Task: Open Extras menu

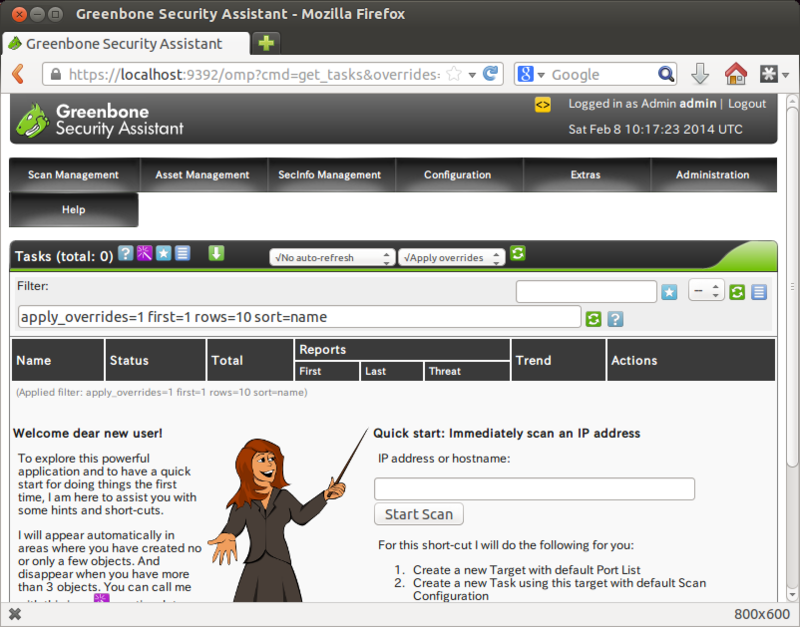Action: 586,175
